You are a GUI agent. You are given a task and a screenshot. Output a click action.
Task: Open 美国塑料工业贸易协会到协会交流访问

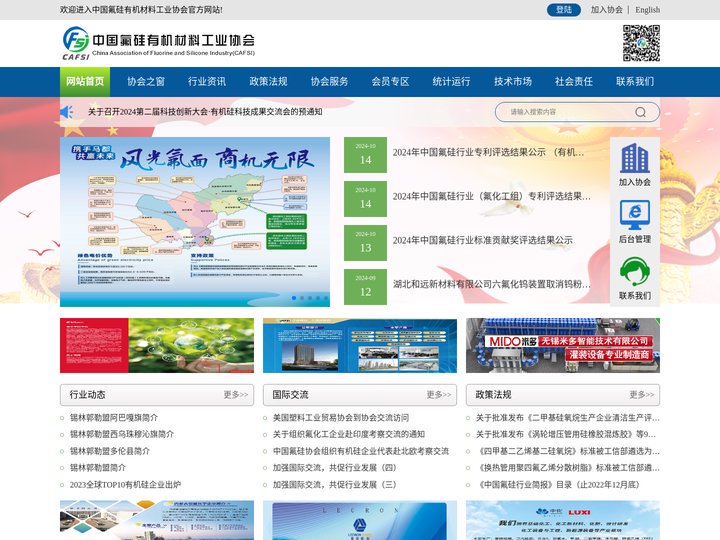click(x=341, y=418)
